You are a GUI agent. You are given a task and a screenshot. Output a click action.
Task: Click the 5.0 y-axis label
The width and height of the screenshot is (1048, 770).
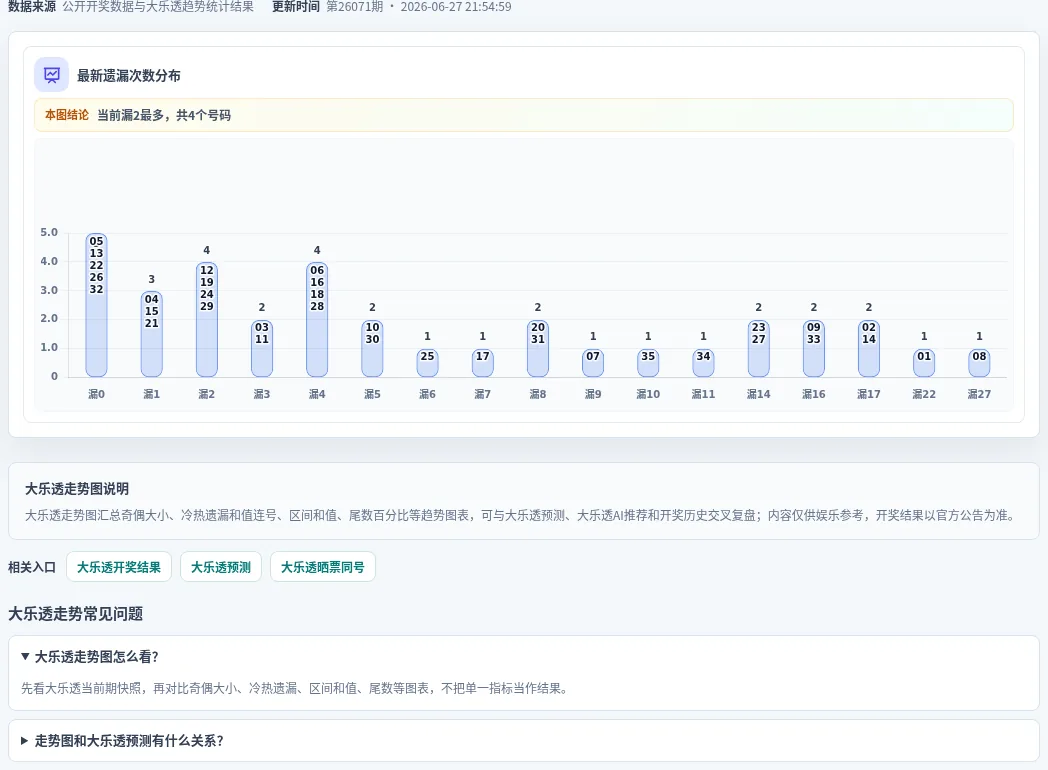click(49, 233)
